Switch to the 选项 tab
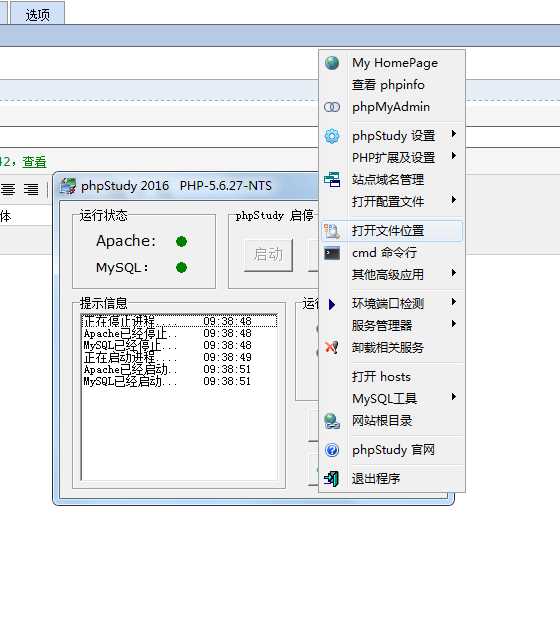 [x=37, y=15]
